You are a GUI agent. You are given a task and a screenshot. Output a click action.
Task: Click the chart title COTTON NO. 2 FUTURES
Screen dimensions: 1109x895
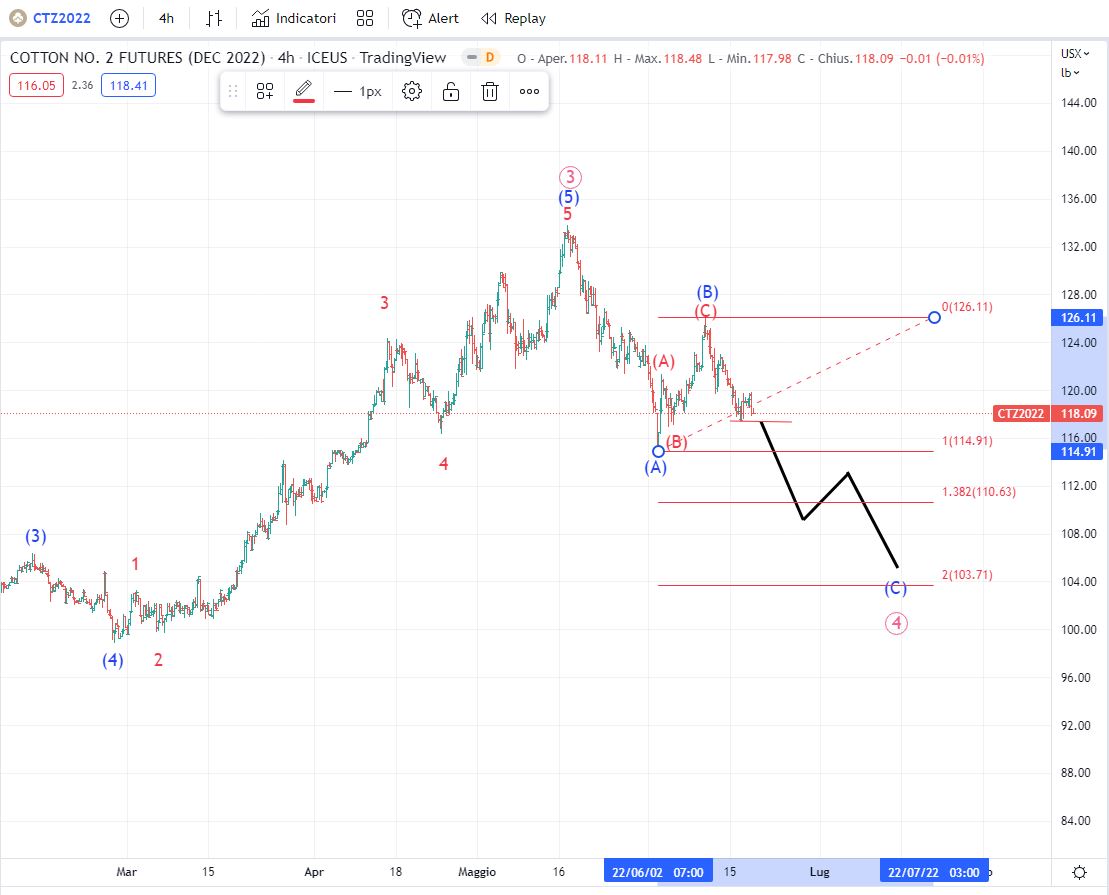coord(138,58)
